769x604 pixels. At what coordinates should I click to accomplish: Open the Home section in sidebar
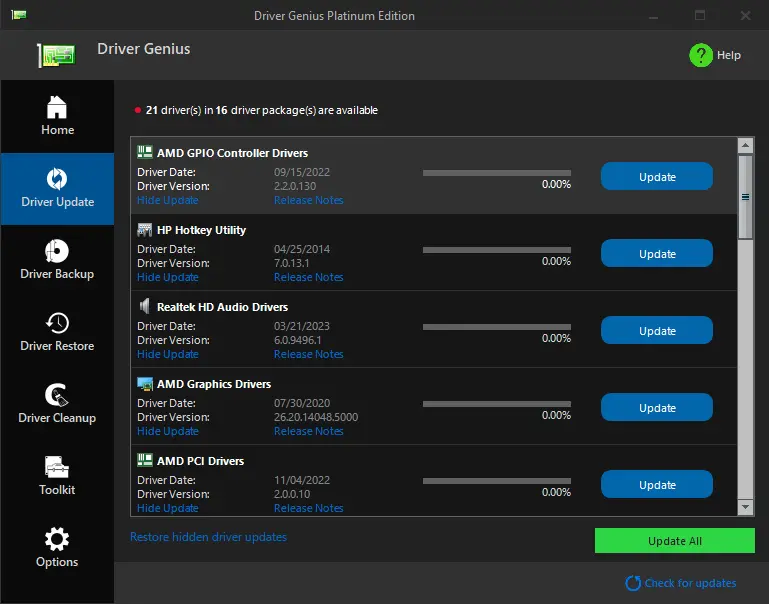coord(57,116)
